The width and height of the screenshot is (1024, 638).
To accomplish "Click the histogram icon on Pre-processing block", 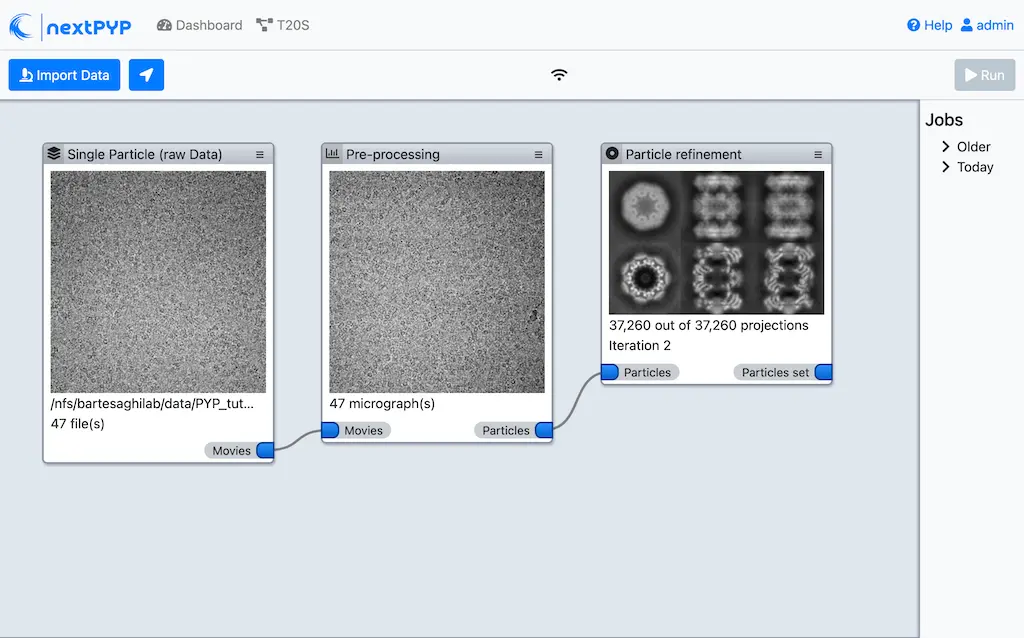I will 335,154.
